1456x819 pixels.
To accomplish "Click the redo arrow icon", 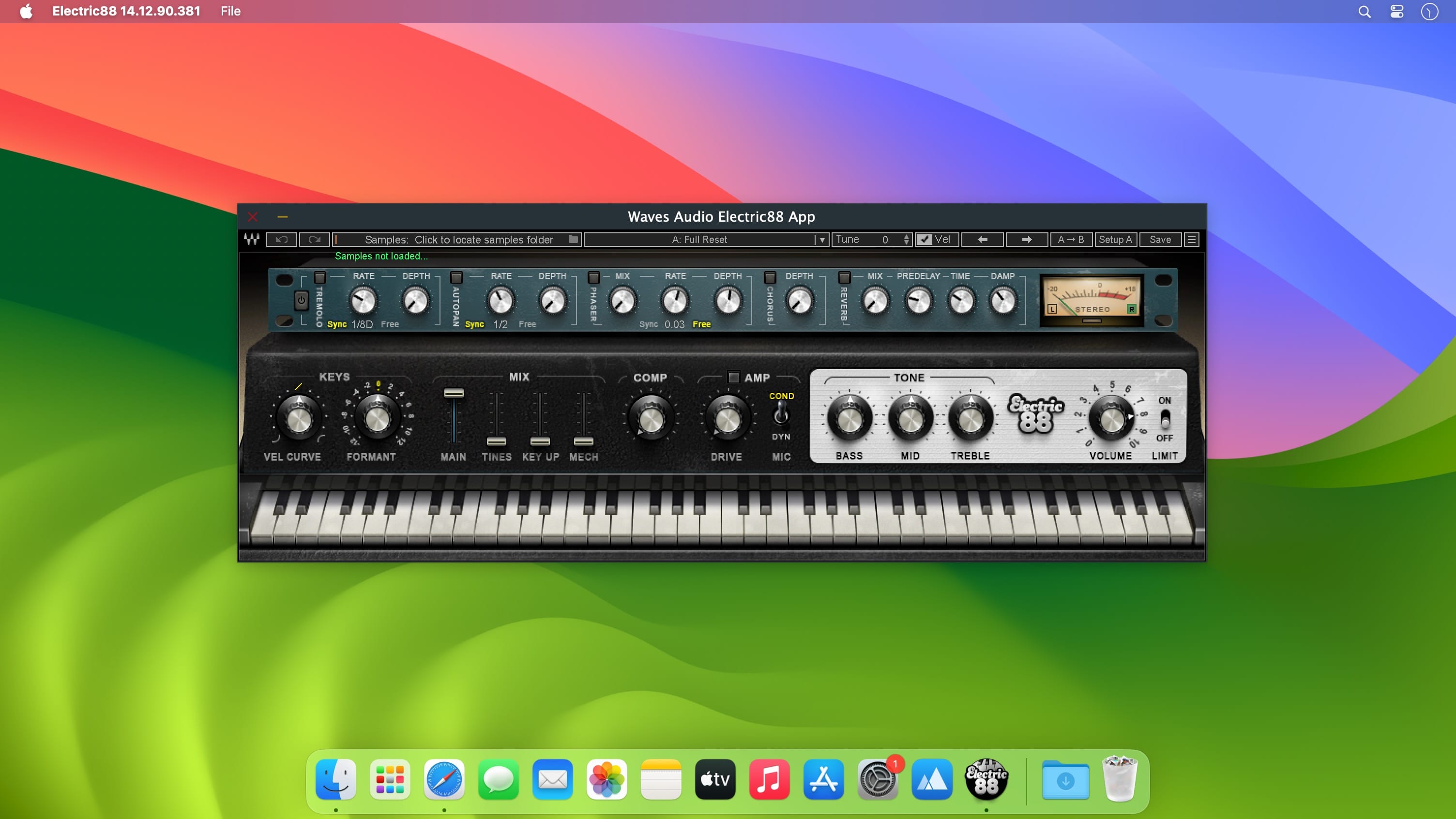I will (x=314, y=239).
